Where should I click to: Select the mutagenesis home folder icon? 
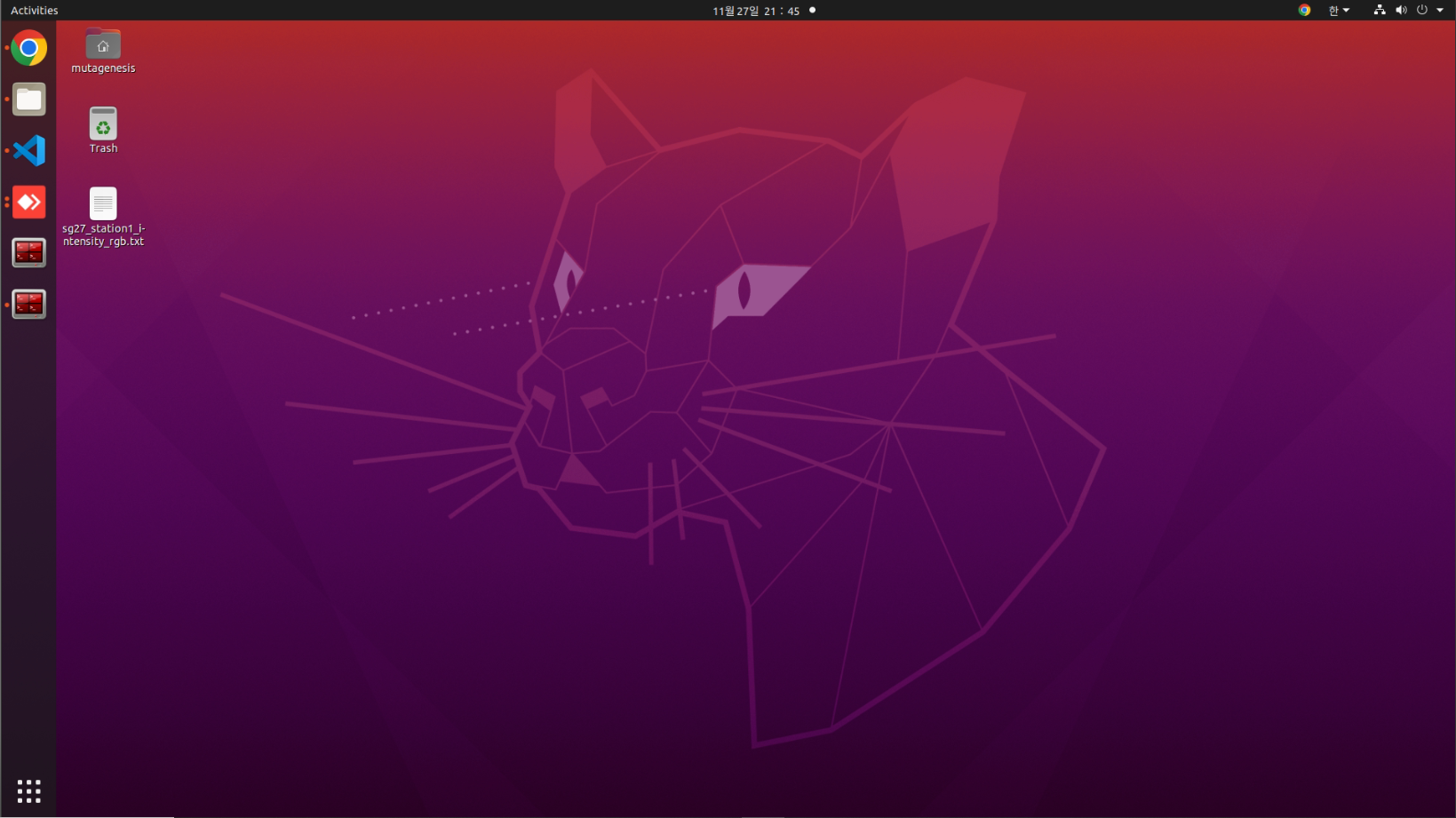coord(103,44)
